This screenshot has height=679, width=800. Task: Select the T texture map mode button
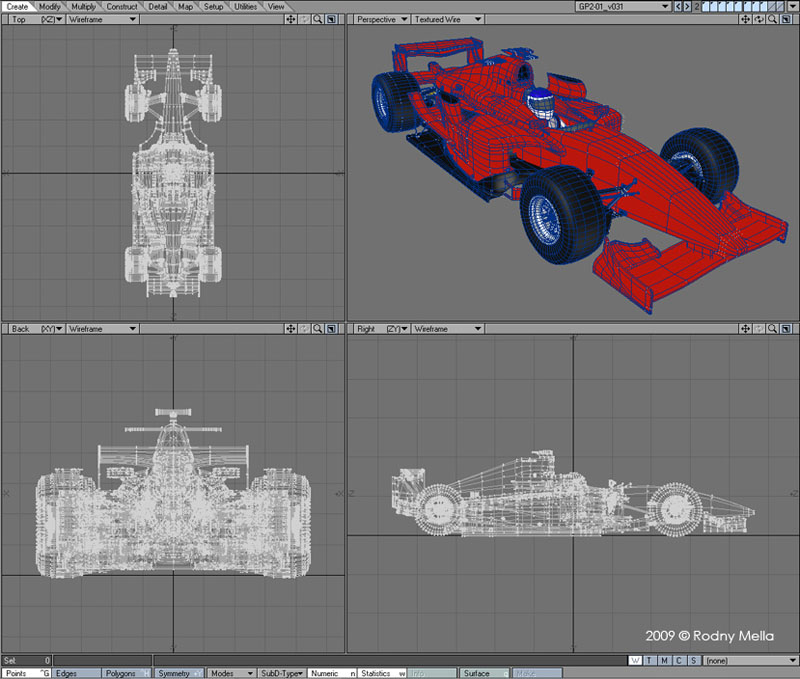point(650,660)
